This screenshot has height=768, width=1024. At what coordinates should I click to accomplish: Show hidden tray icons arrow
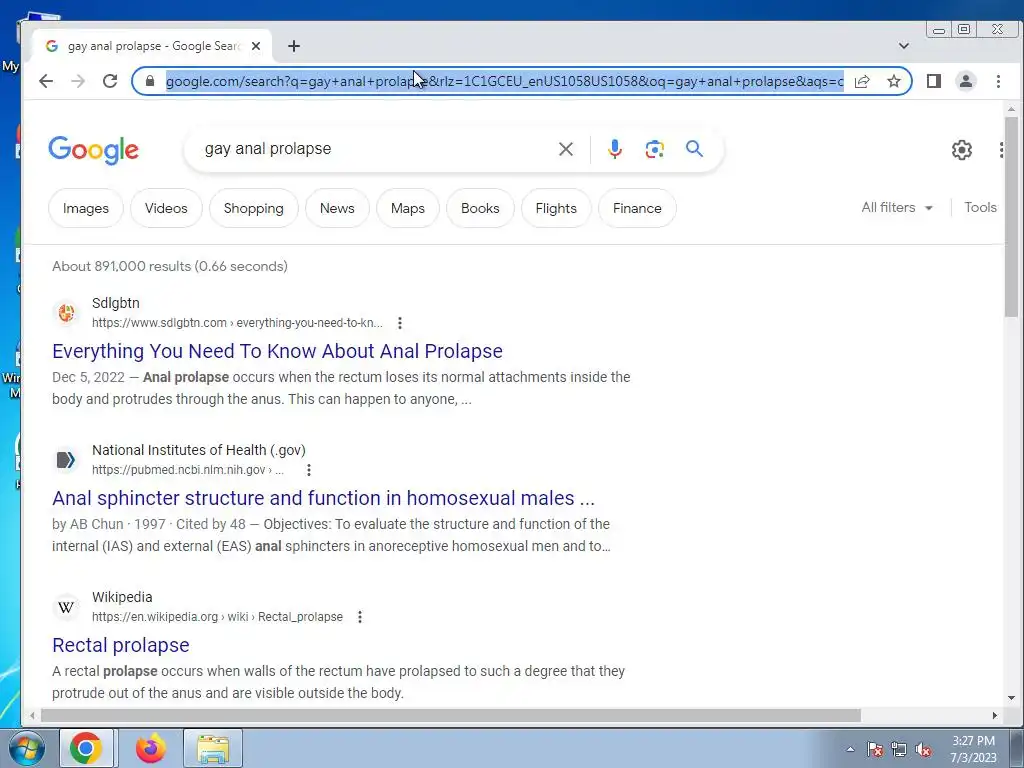tap(850, 749)
